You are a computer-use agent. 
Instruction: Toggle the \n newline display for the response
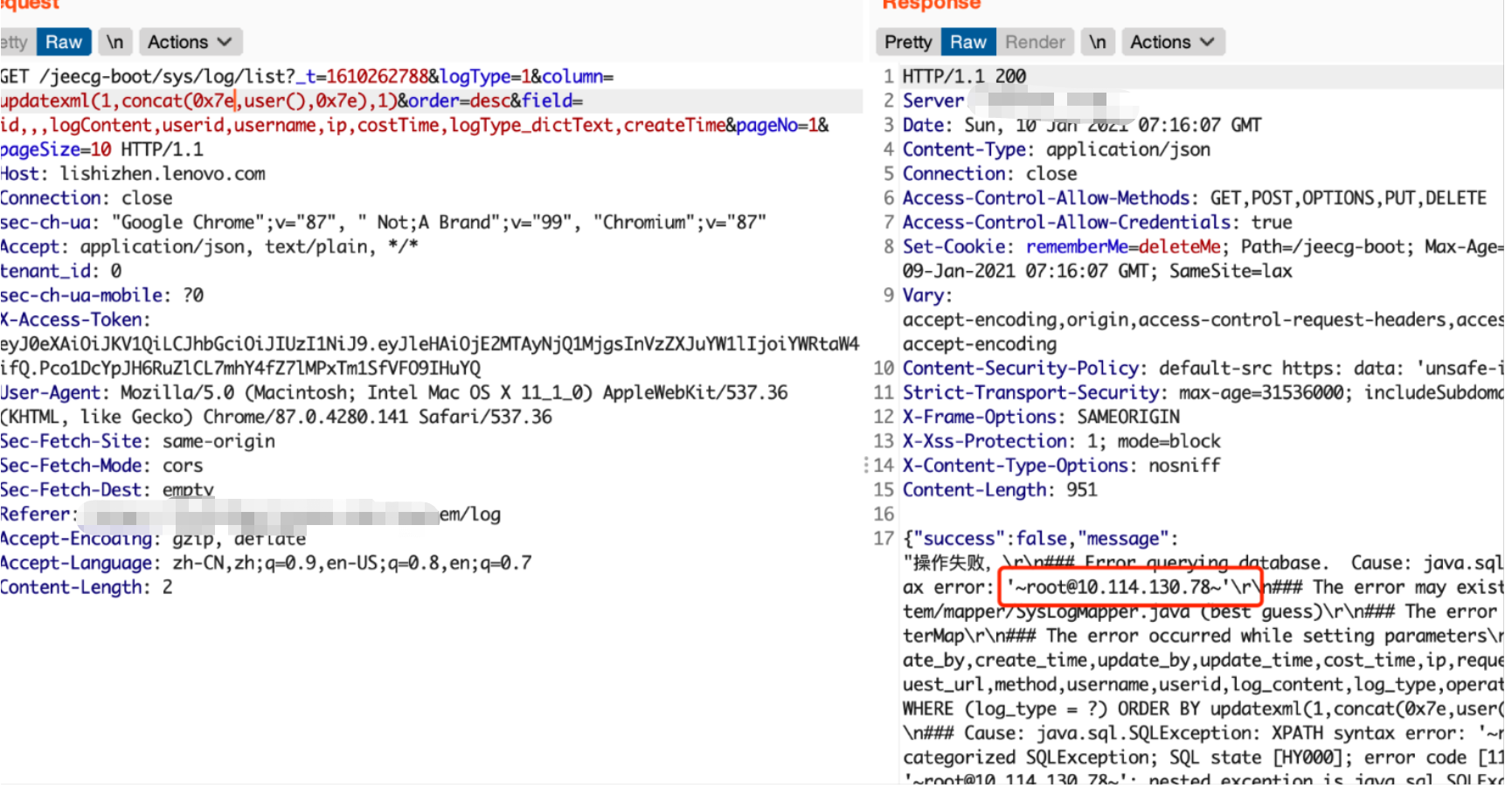[1098, 41]
